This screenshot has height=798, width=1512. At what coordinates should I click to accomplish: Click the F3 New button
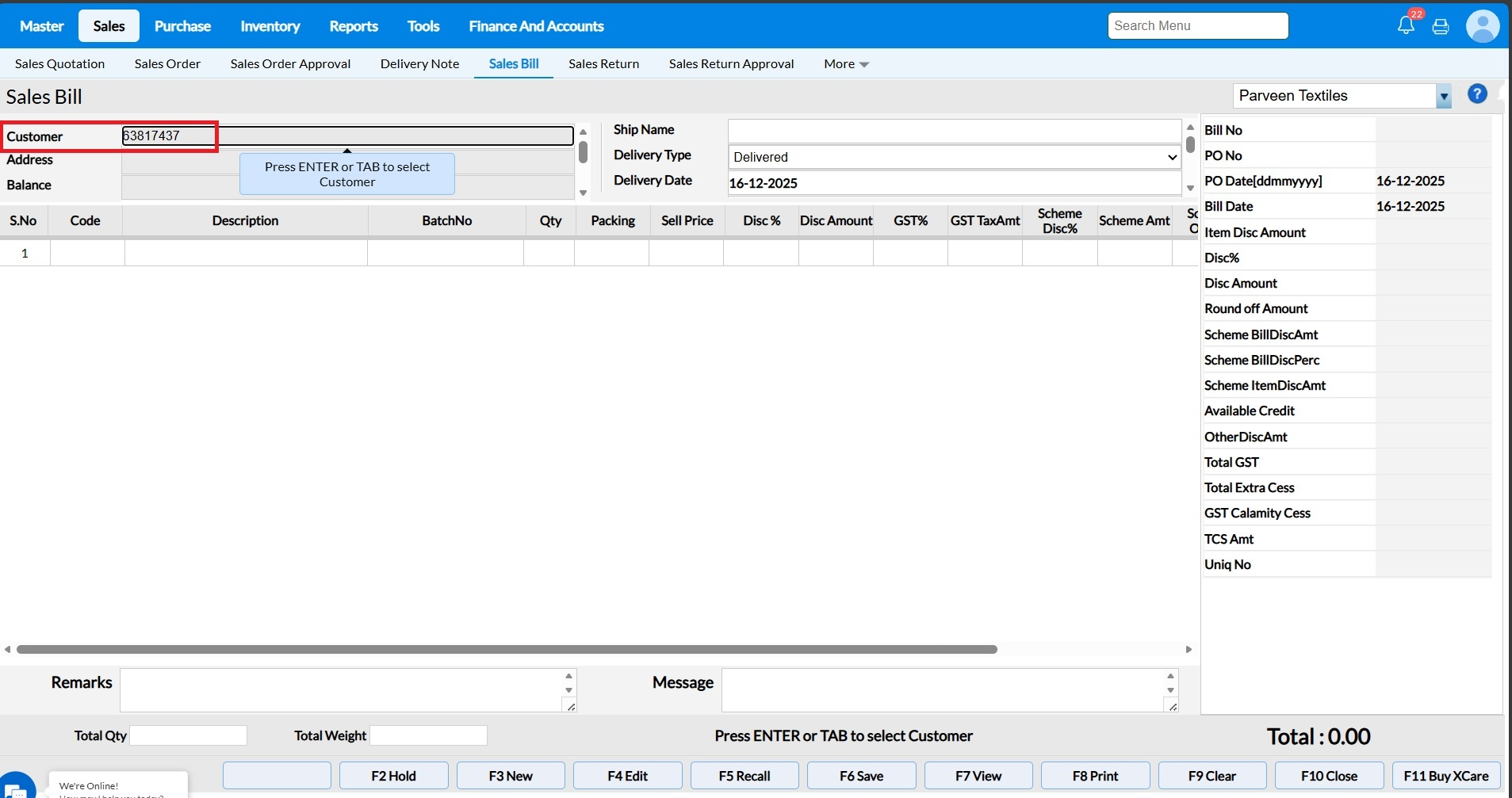511,776
